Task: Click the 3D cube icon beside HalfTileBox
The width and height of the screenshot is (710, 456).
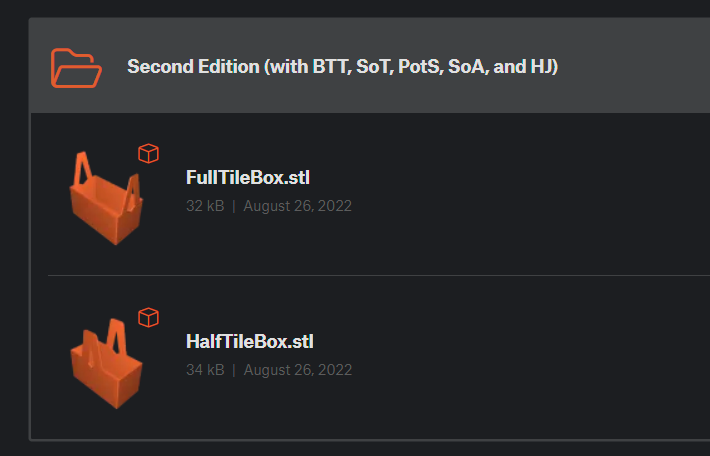Action: tap(148, 317)
